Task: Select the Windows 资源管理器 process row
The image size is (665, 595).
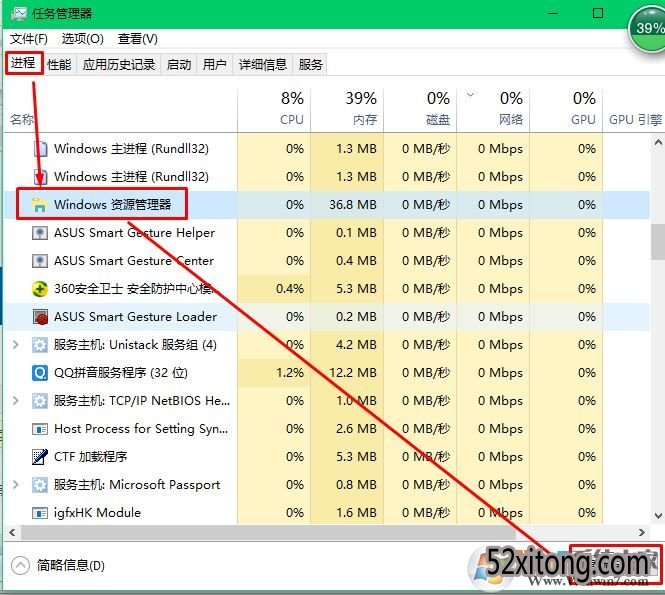Action: (327, 205)
